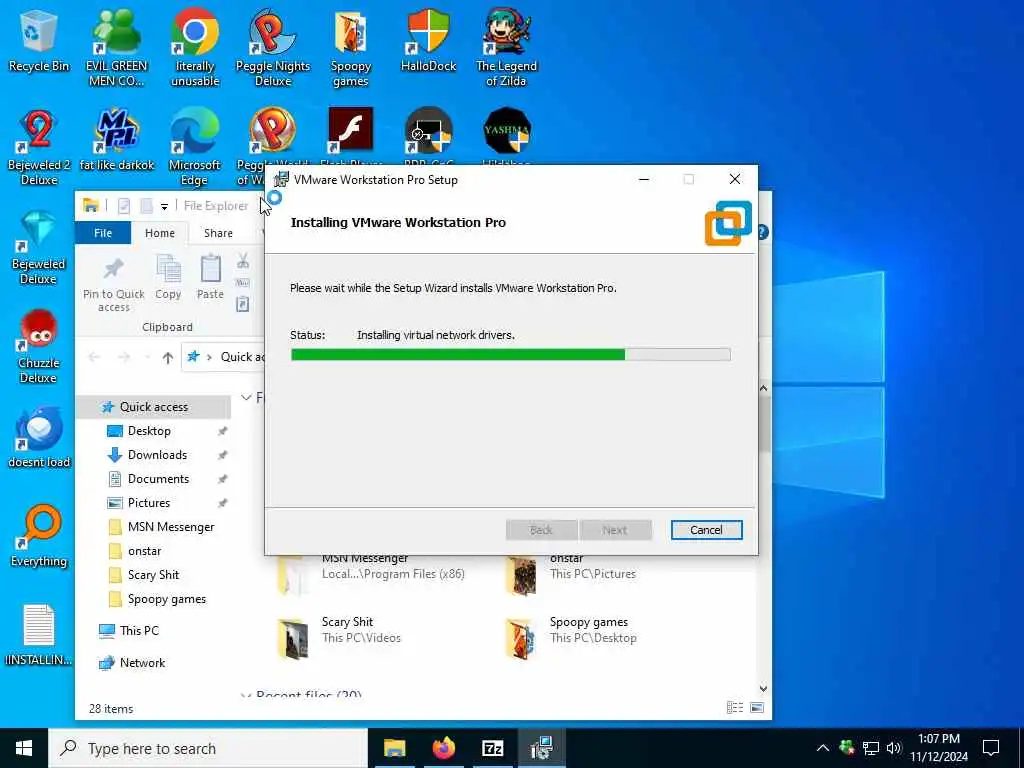Open the notification center

pos(991,748)
